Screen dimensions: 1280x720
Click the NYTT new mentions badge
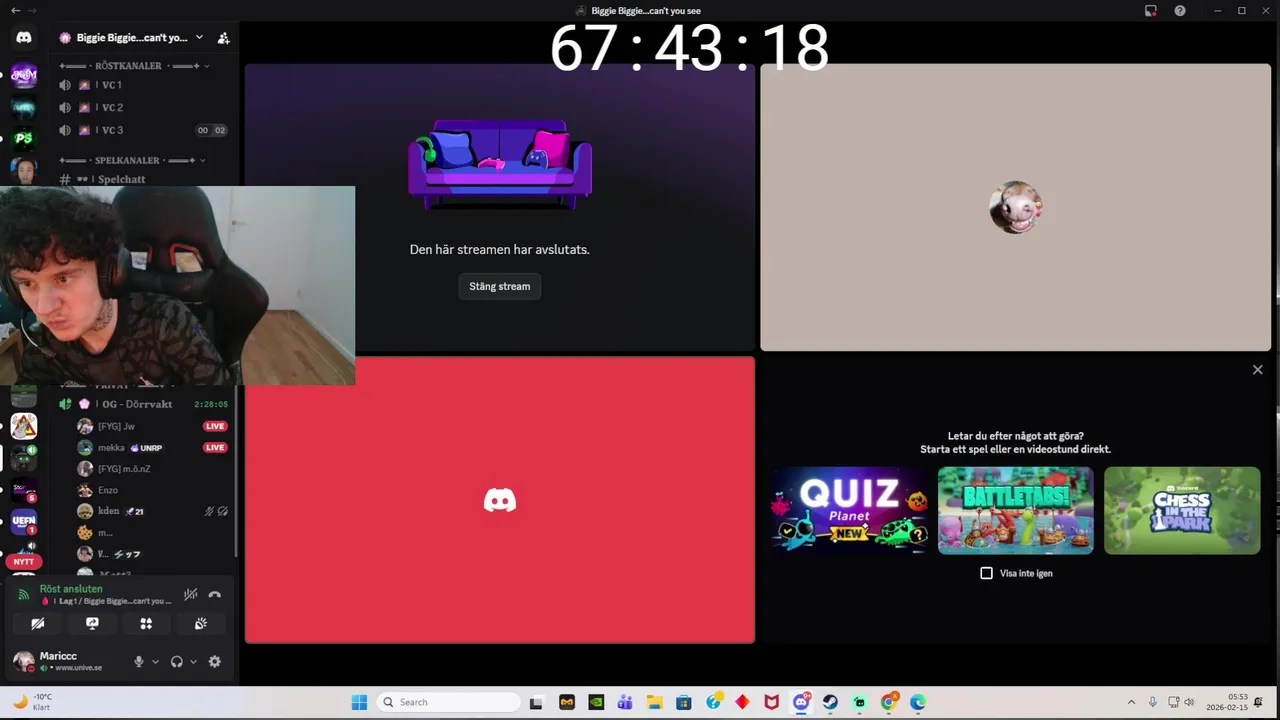pyautogui.click(x=24, y=562)
